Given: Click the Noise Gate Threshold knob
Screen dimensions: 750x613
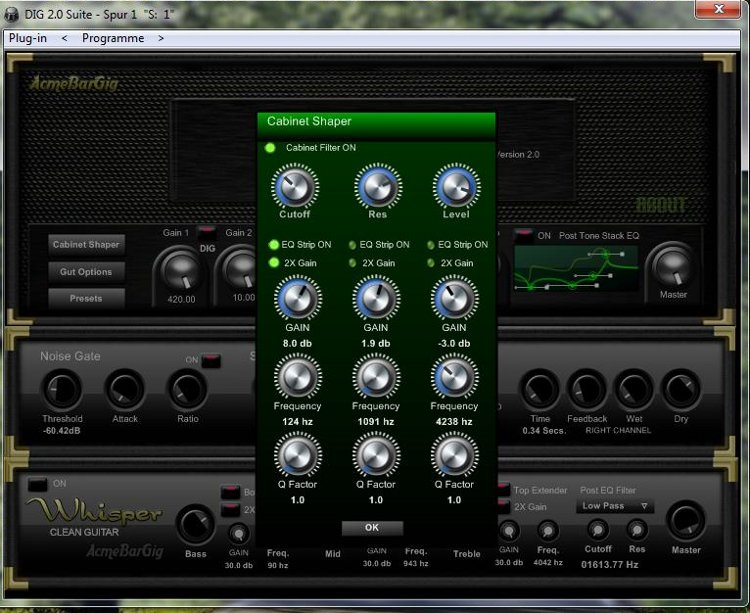Looking at the screenshot, I should pos(63,390).
